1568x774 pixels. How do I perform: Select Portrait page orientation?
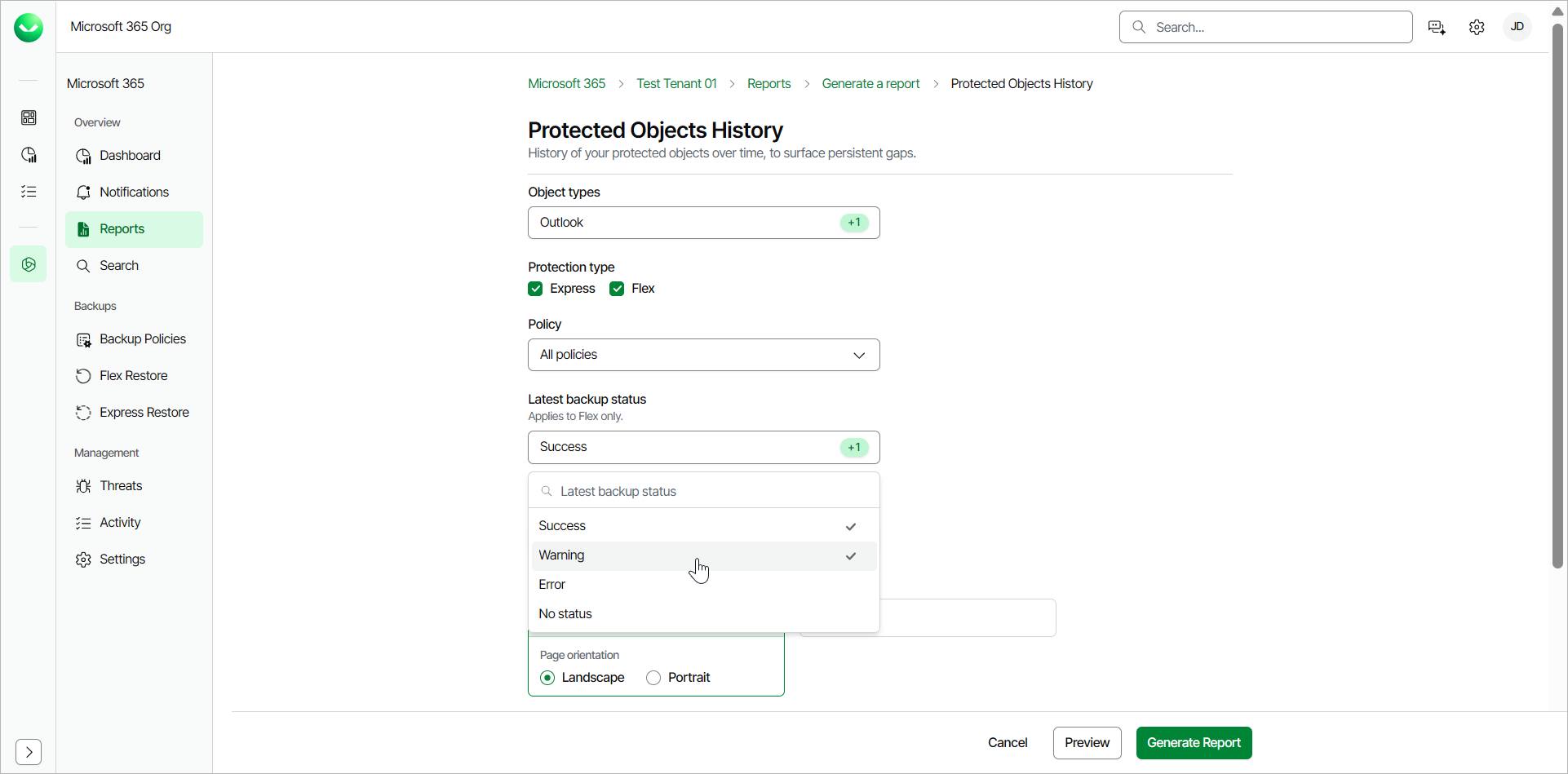tap(653, 678)
